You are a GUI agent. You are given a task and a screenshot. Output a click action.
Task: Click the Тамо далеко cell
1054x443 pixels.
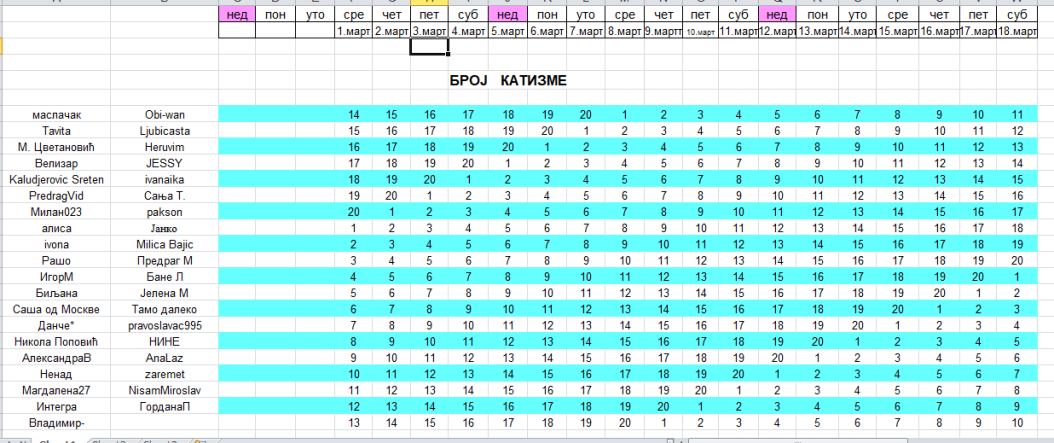[165, 309]
